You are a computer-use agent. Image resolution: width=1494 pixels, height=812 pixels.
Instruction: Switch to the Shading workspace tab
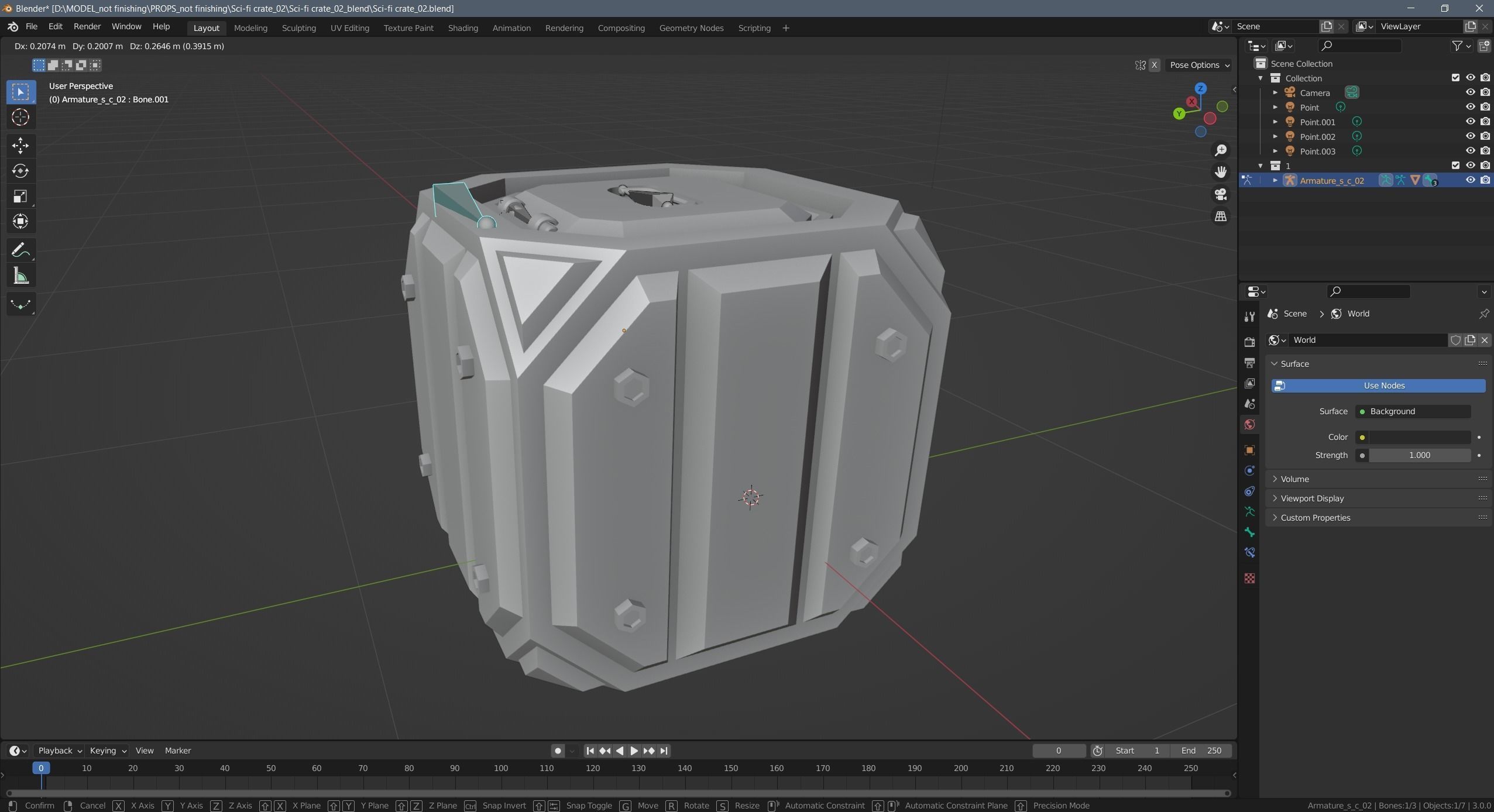[463, 28]
